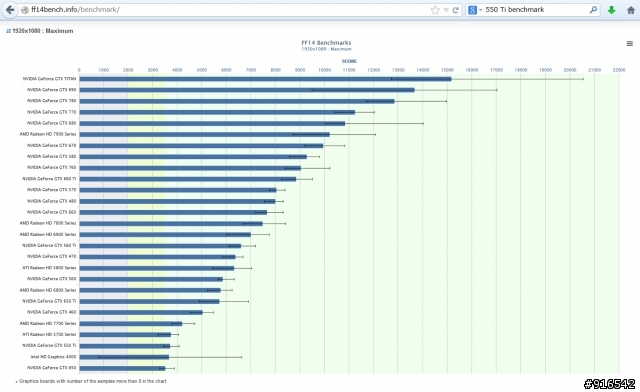Select the NVIDIA GeForce GTX 680 label
Viewport: 640px width, 392px height.
coord(51,123)
